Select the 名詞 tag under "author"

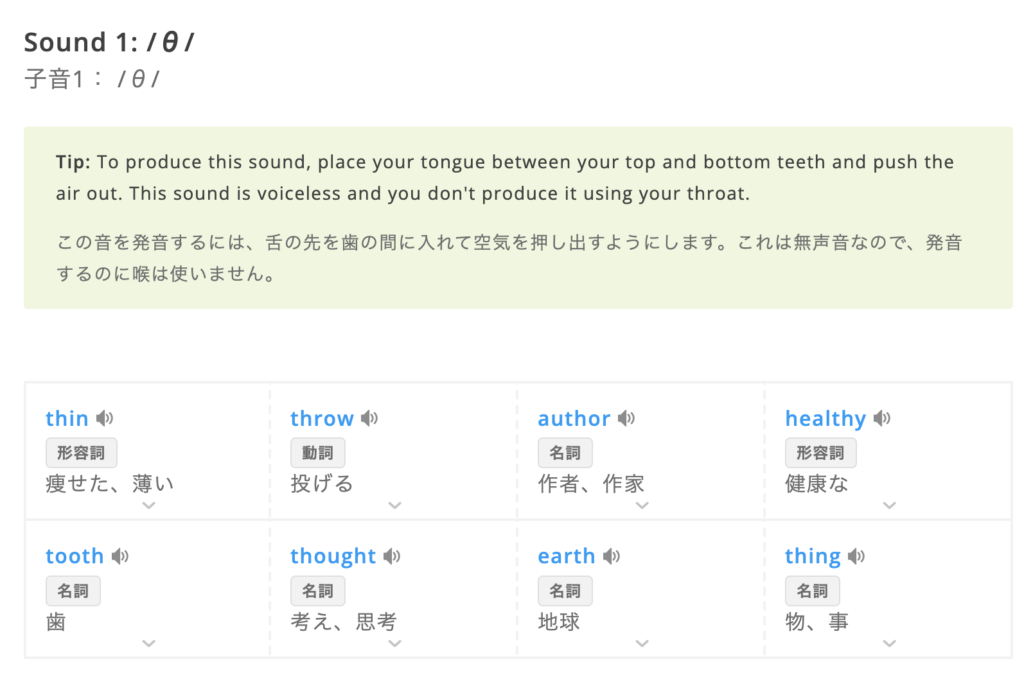(x=565, y=452)
